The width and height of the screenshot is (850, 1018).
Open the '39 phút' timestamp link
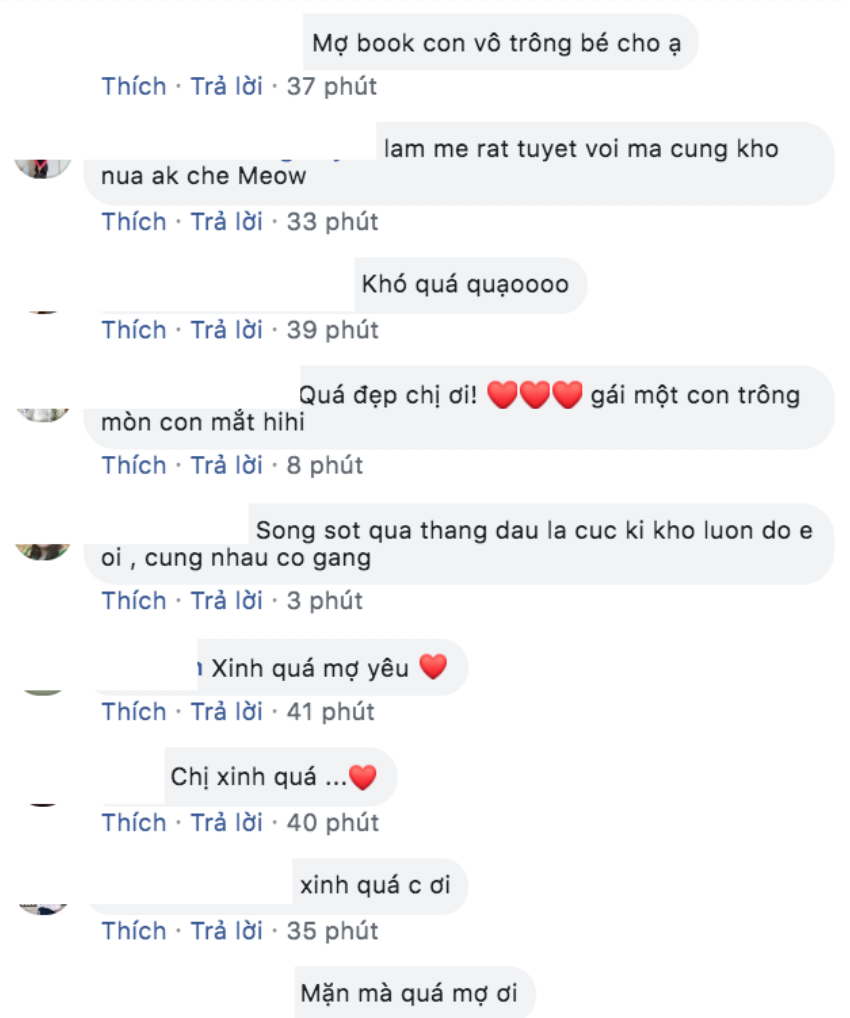pos(332,330)
